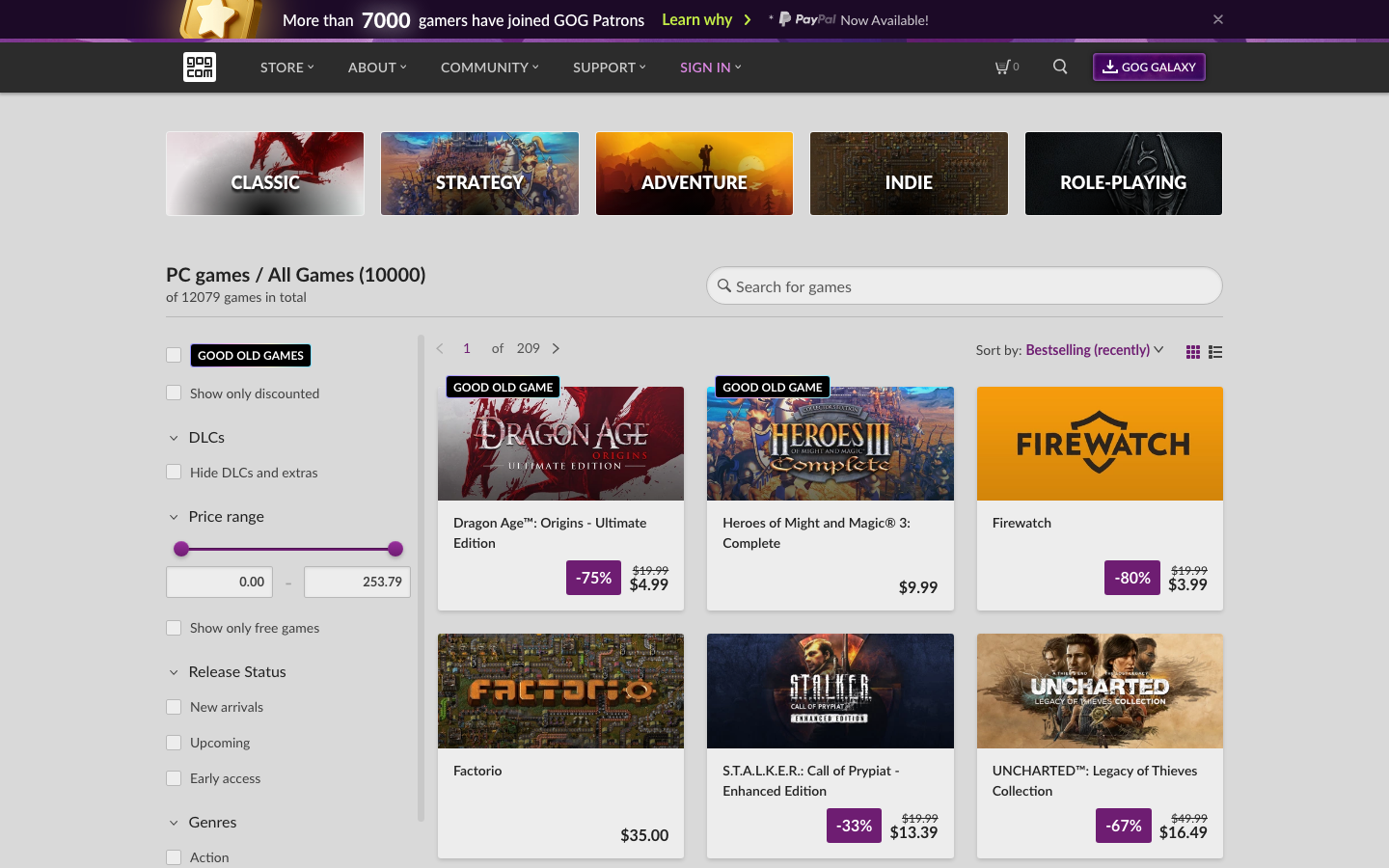Check the New arrivals filter
Image resolution: width=1389 pixels, height=868 pixels.
[174, 707]
